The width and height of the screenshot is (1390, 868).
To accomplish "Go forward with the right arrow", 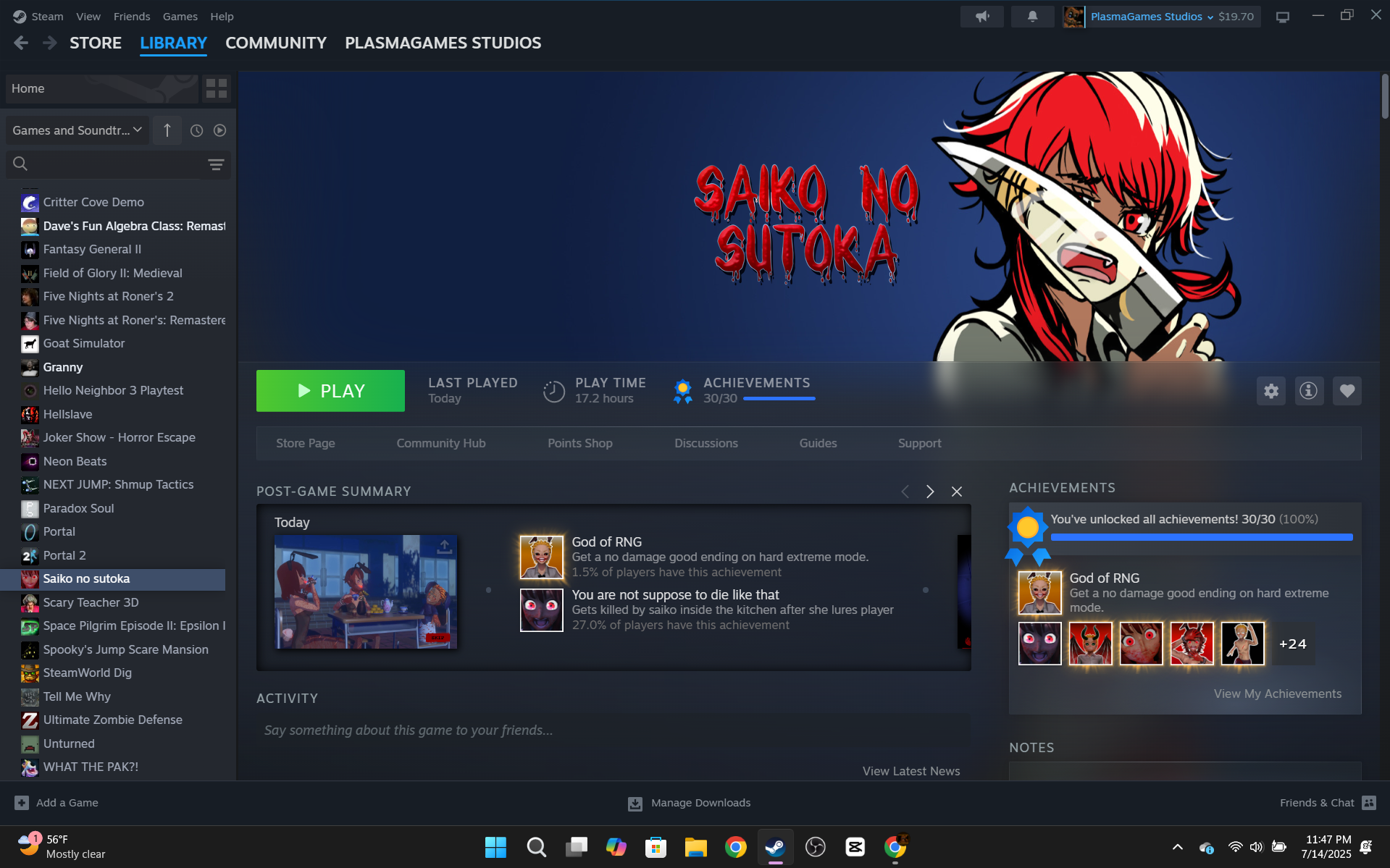I will tap(49, 43).
